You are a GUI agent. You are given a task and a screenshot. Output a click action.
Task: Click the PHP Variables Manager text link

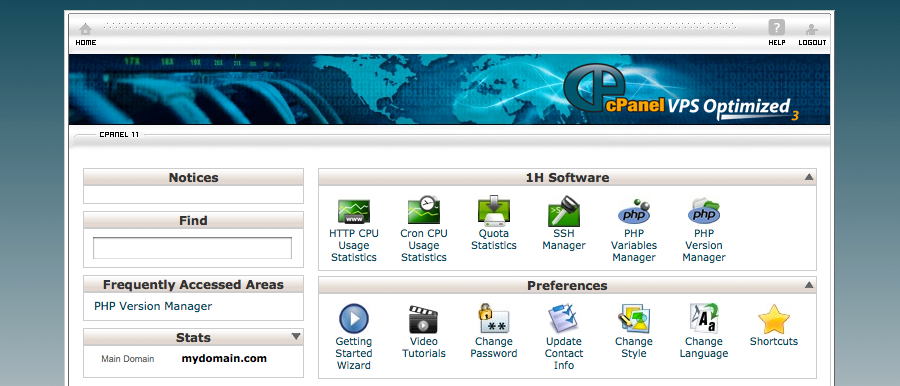[634, 245]
